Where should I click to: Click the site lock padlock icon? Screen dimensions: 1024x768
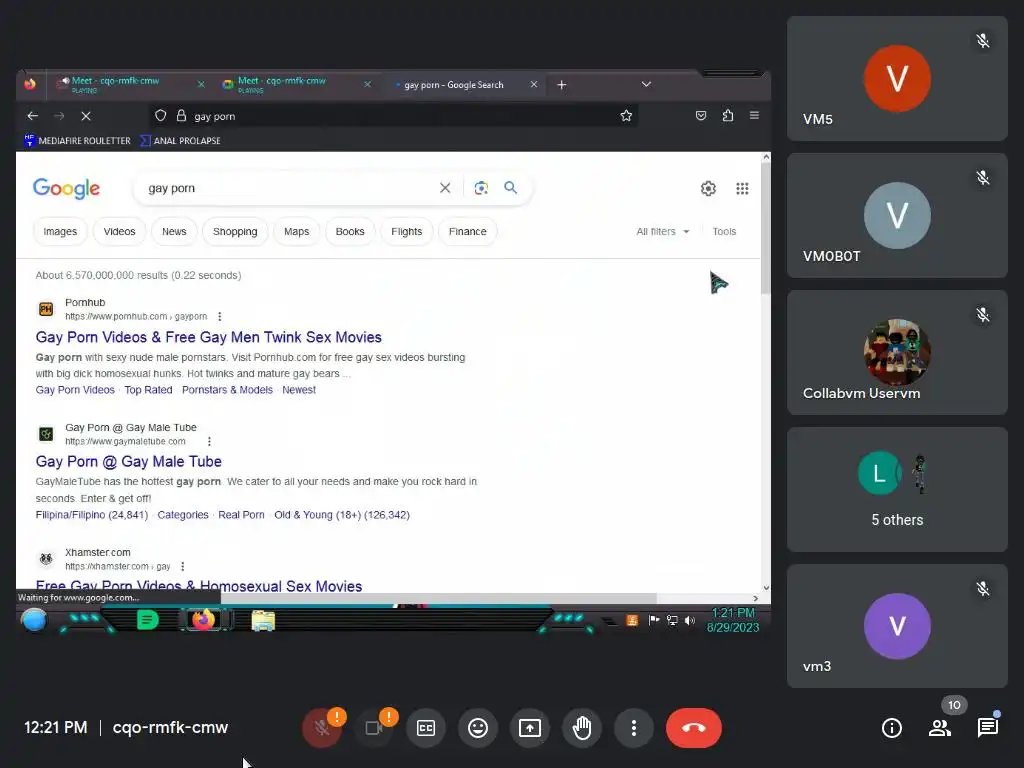(182, 116)
